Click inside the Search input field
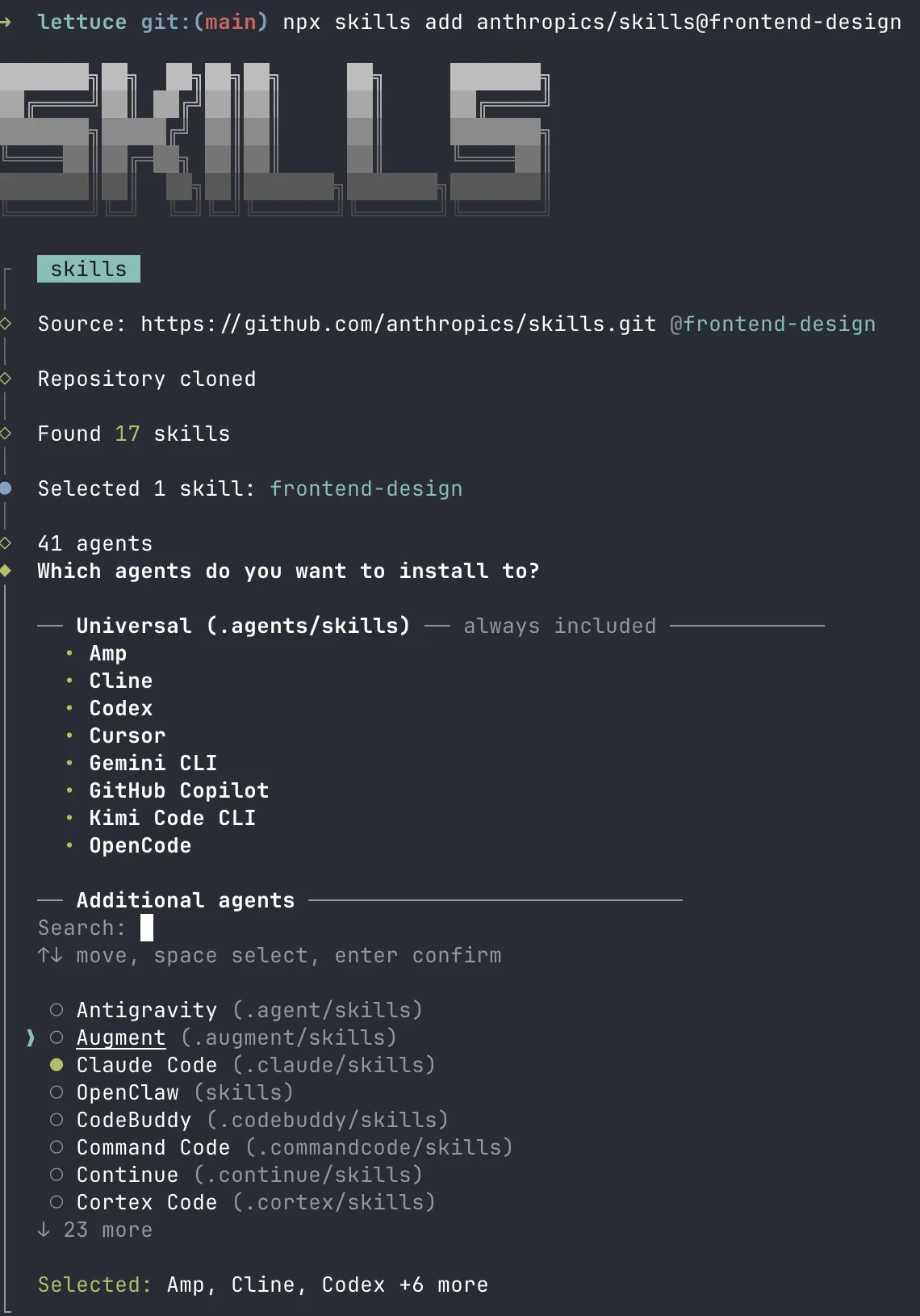This screenshot has height=1316, width=920. point(148,928)
